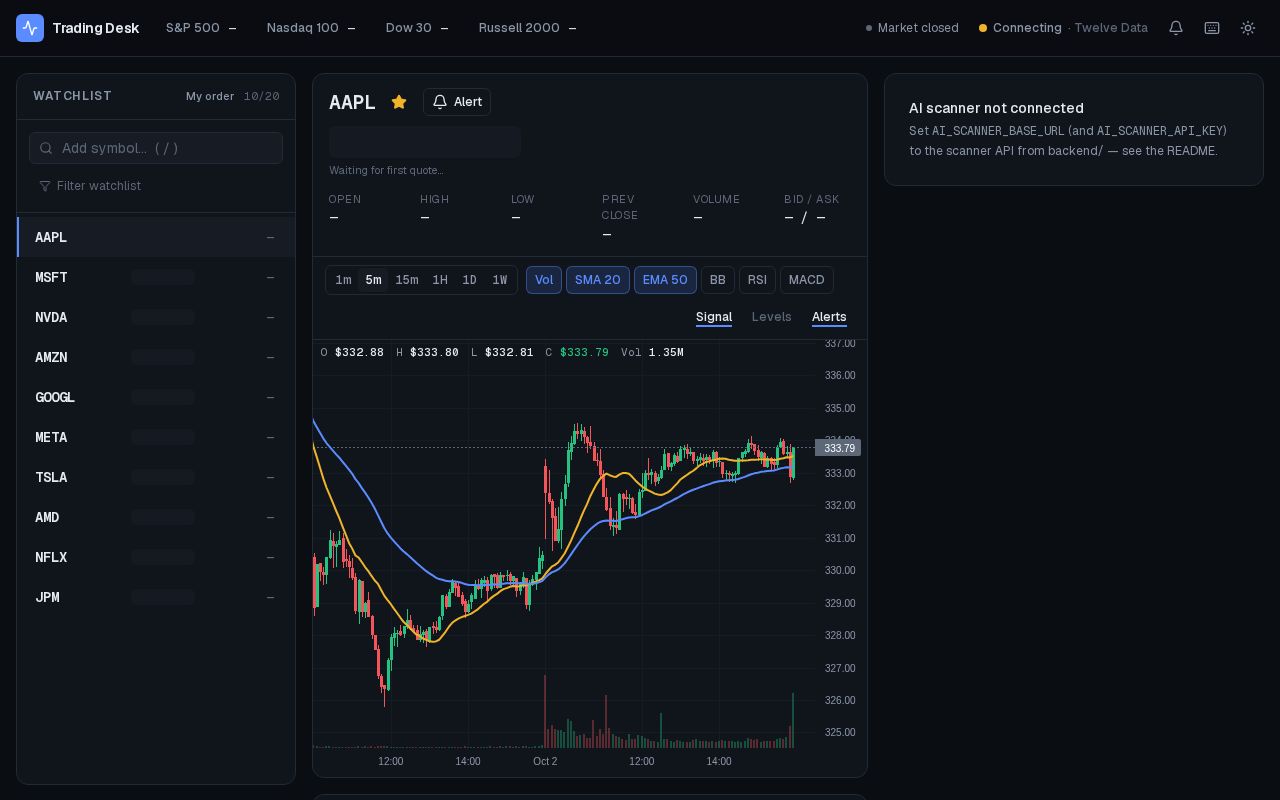Select AMD in the watchlist

156,517
